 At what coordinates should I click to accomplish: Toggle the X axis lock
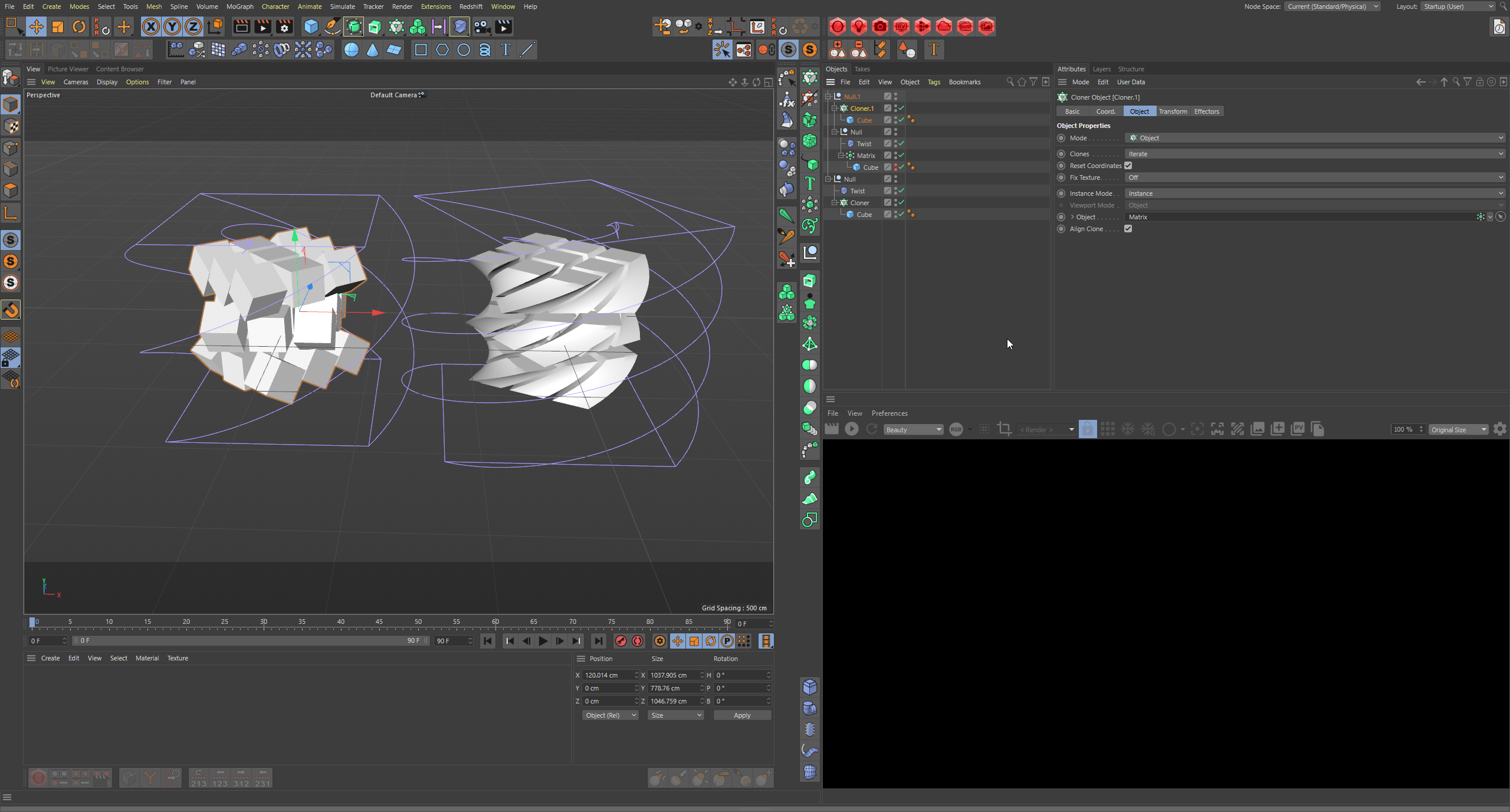click(151, 27)
